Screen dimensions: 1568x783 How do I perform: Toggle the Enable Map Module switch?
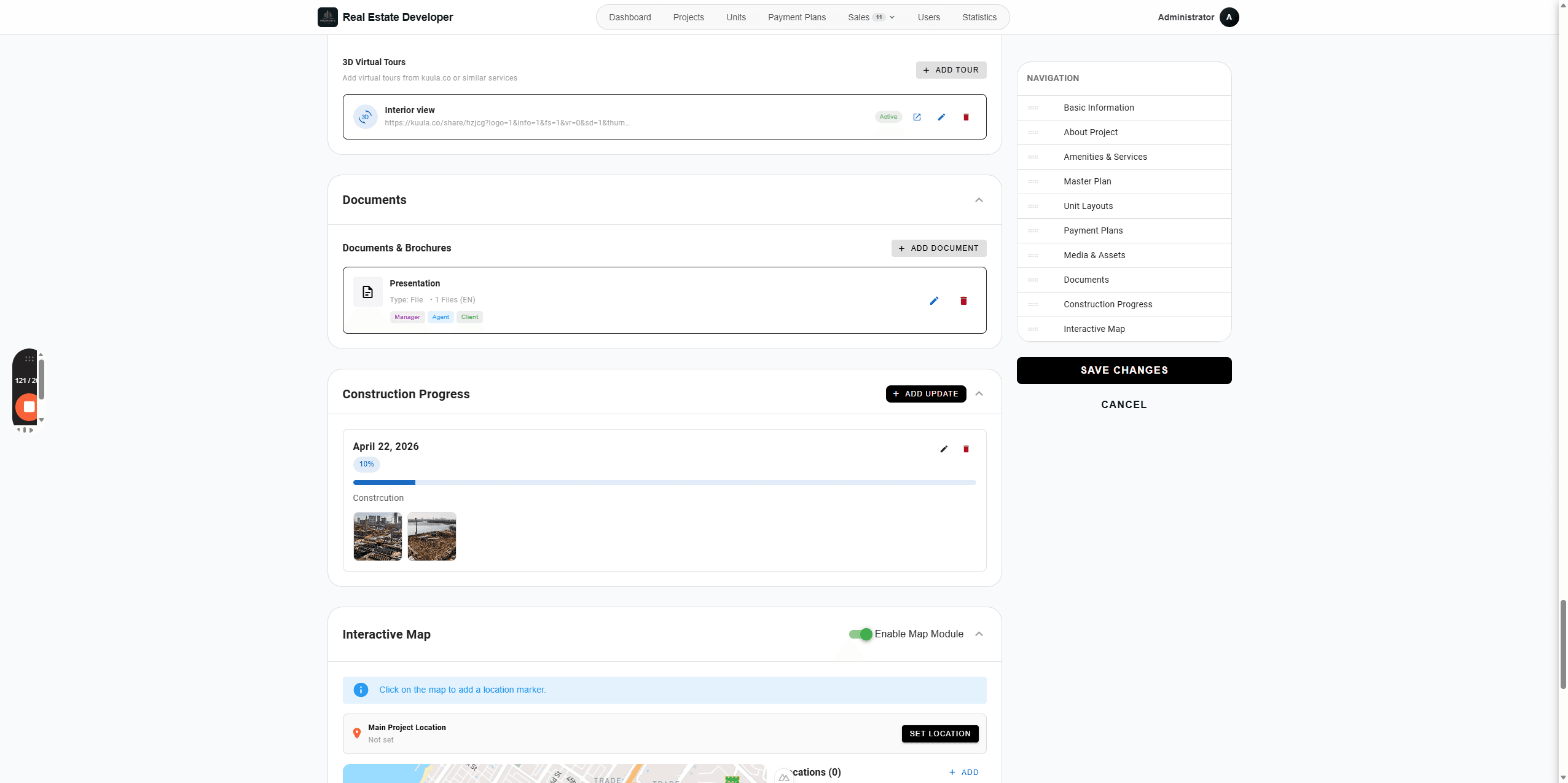860,634
